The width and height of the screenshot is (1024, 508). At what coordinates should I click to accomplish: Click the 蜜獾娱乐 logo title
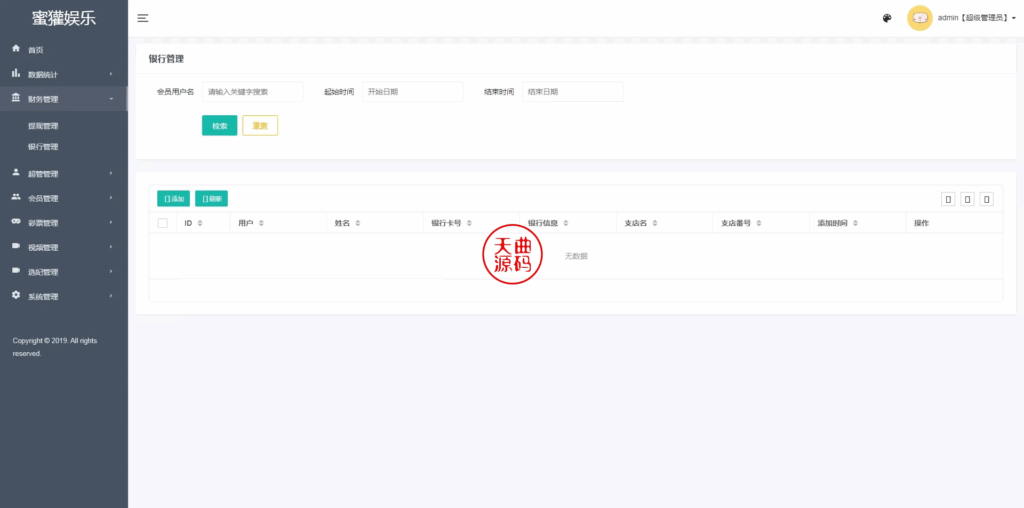click(x=64, y=18)
